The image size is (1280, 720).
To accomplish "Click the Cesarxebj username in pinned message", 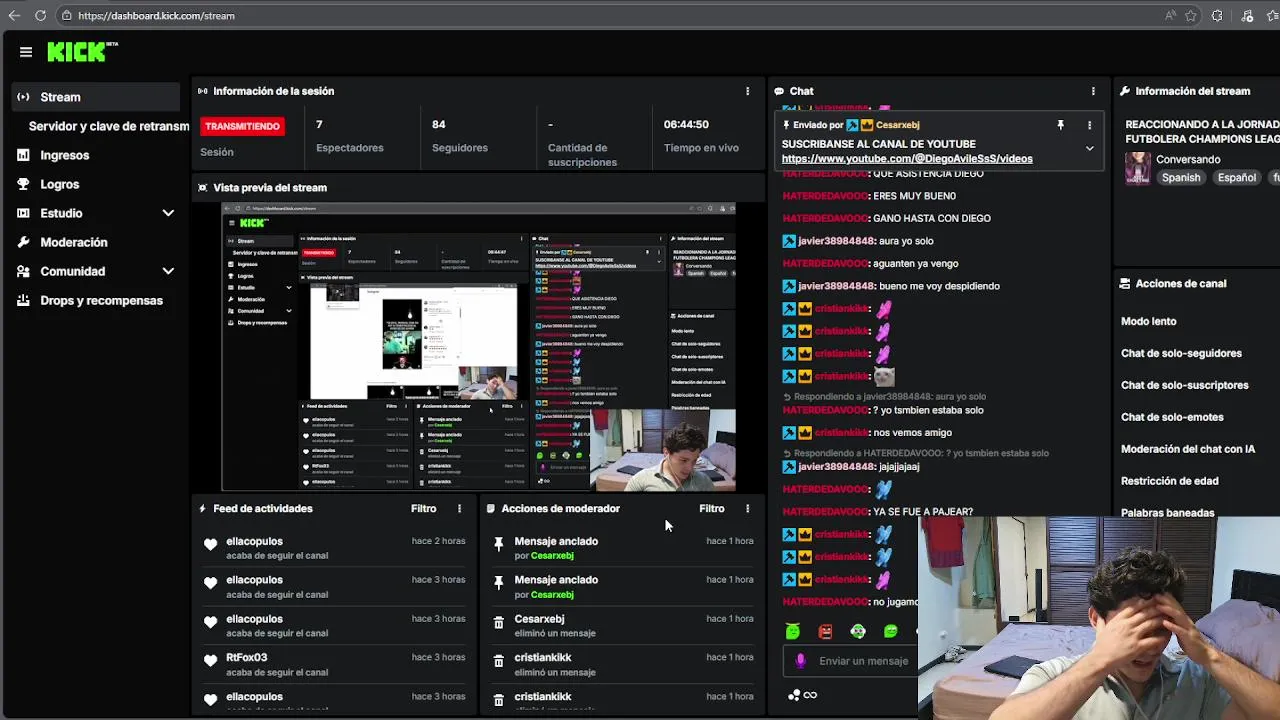I will (x=897, y=125).
